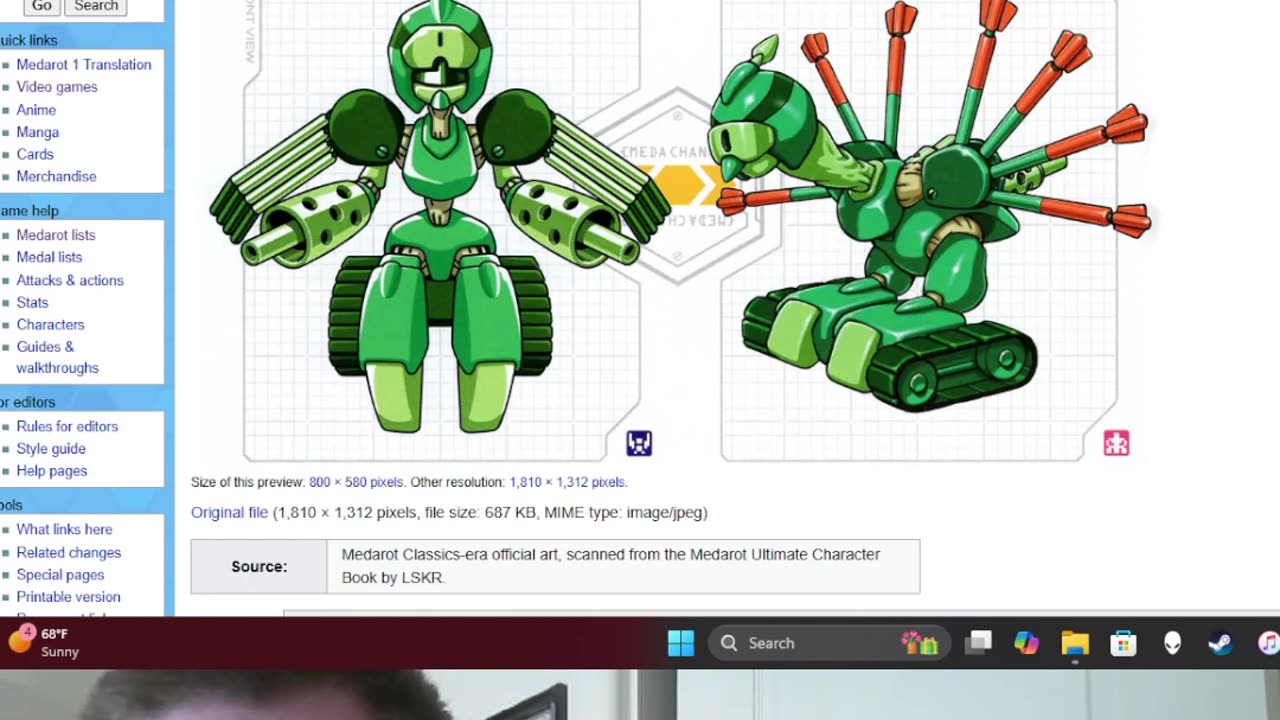Open File Explorer from the taskbar

[1075, 643]
